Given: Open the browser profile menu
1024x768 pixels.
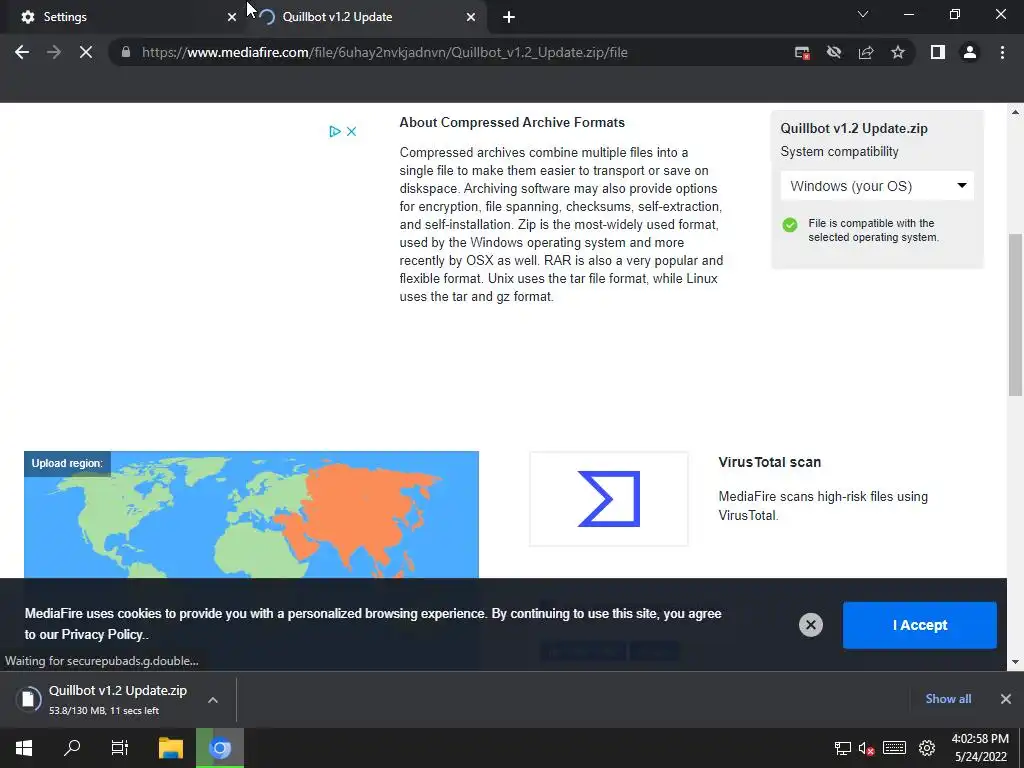Looking at the screenshot, I should click(970, 52).
